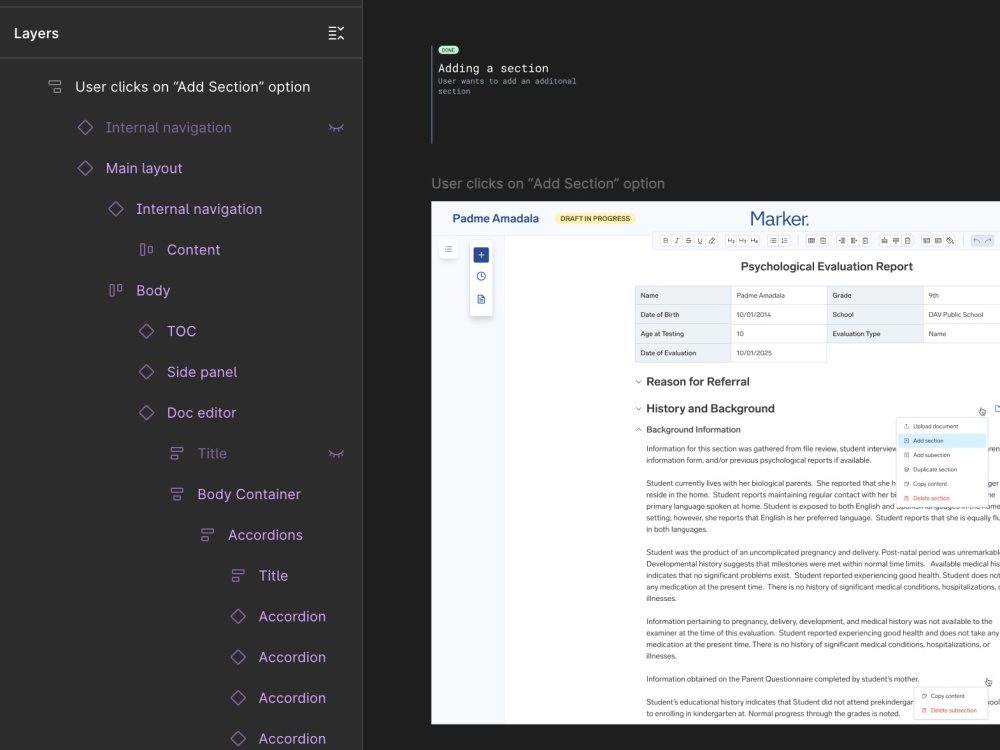This screenshot has width=1000, height=750.
Task: Select the top frame row in Layers panel
Action: point(181,87)
